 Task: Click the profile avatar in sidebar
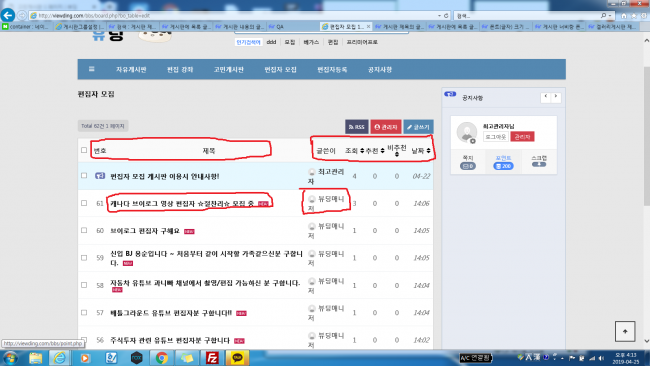click(467, 133)
